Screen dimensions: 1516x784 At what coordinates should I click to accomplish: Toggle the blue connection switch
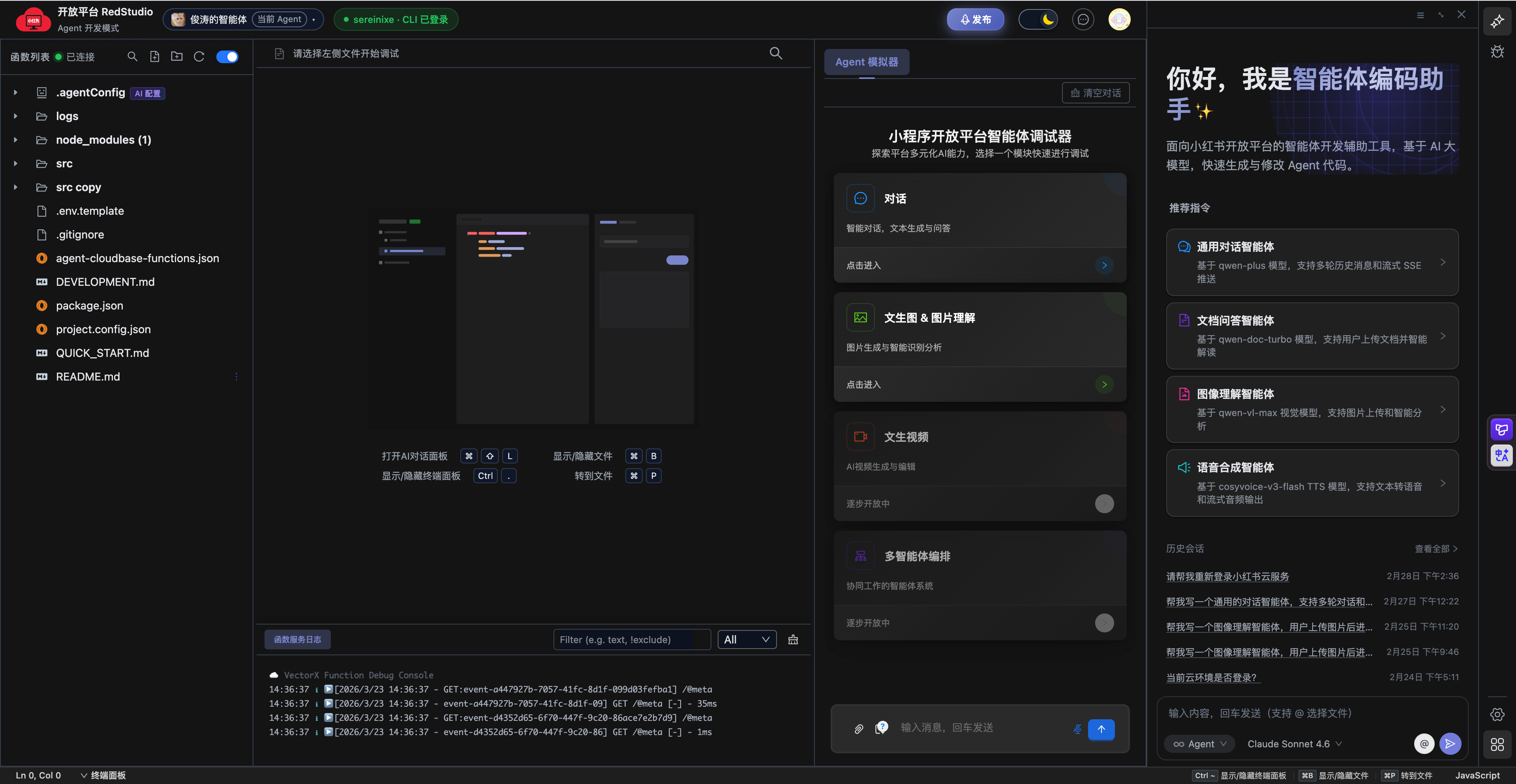227,56
